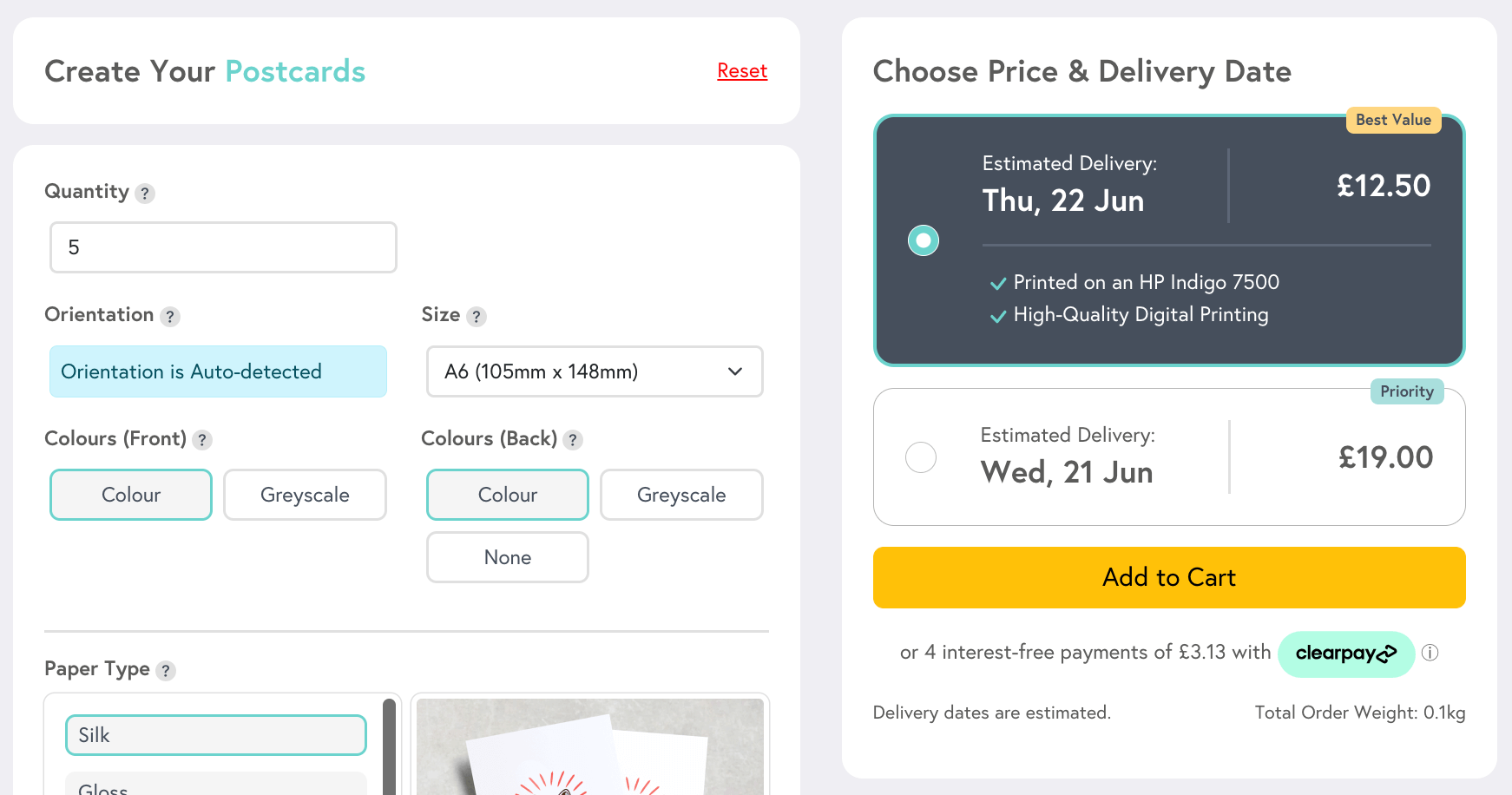This screenshot has height=795, width=1512.
Task: Click the Size help icon
Action: coord(476,317)
